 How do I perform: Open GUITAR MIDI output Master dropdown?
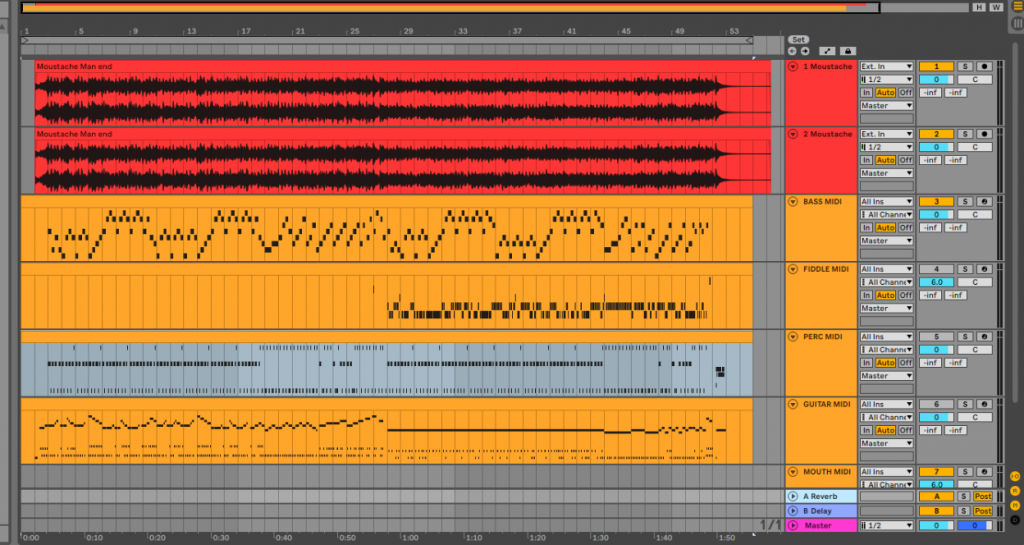click(x=887, y=443)
